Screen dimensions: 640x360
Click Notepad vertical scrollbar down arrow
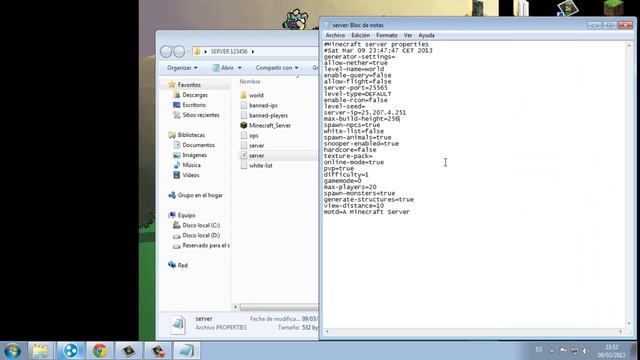point(629,324)
